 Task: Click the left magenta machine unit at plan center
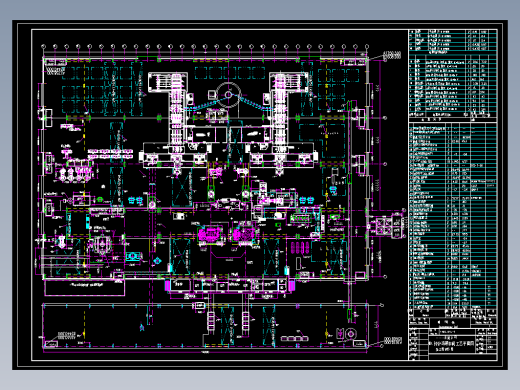coord(210,234)
